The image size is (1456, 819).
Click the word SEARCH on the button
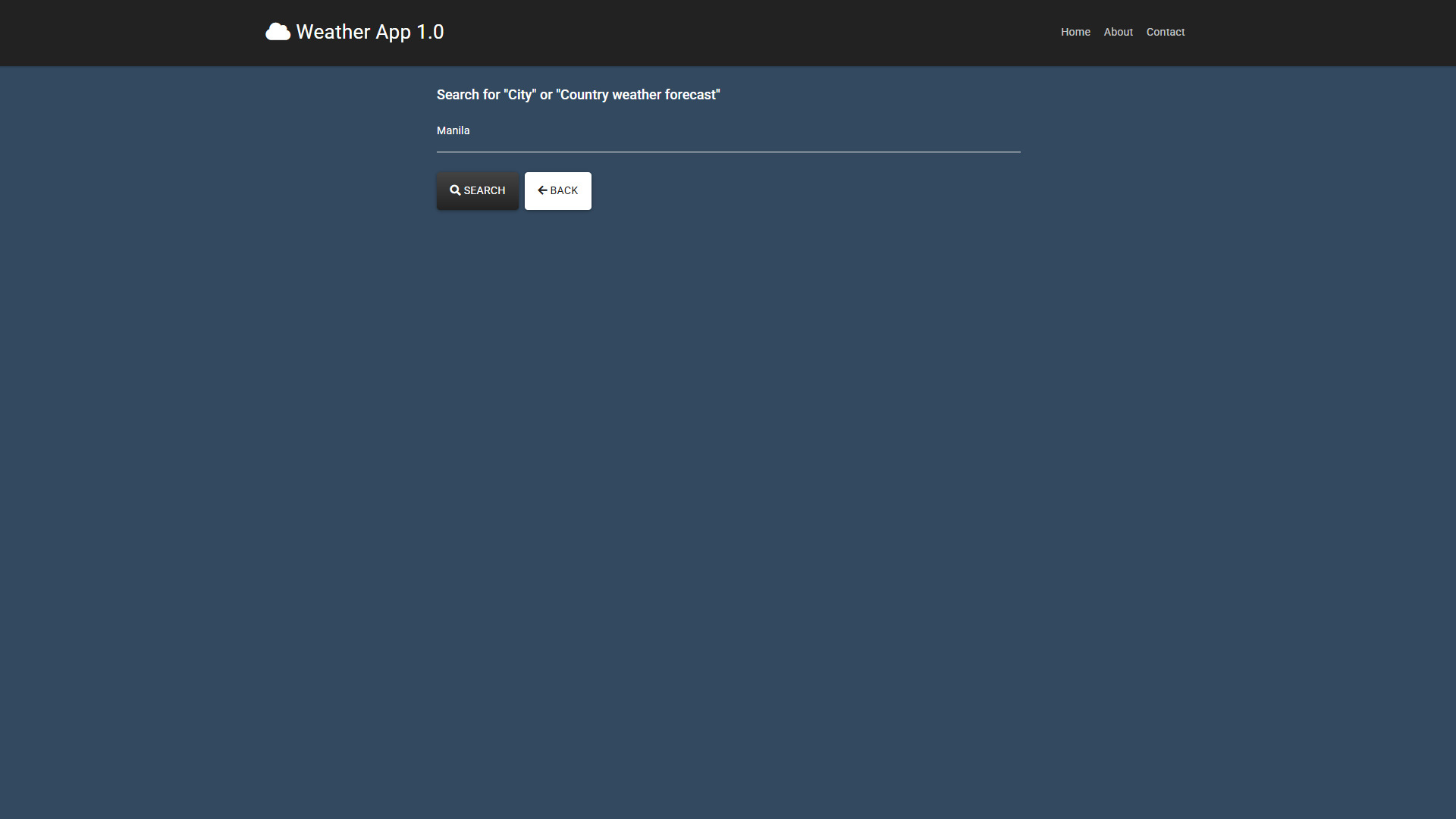coord(484,190)
